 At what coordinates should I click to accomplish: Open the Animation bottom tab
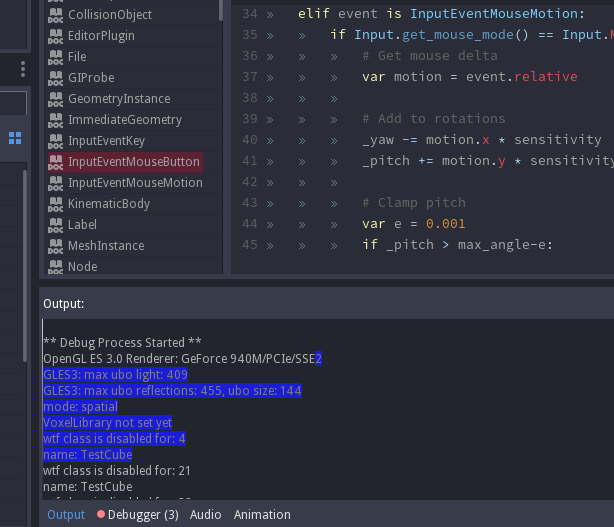coord(262,514)
